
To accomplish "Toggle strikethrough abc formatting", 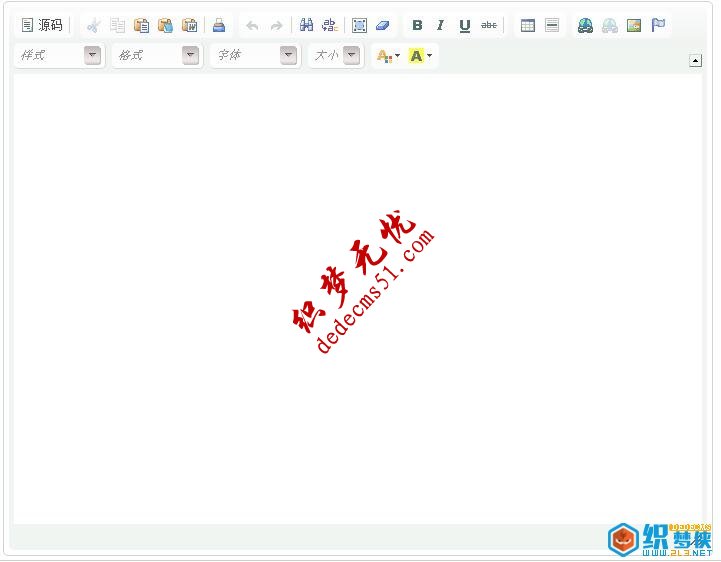I will (x=489, y=25).
